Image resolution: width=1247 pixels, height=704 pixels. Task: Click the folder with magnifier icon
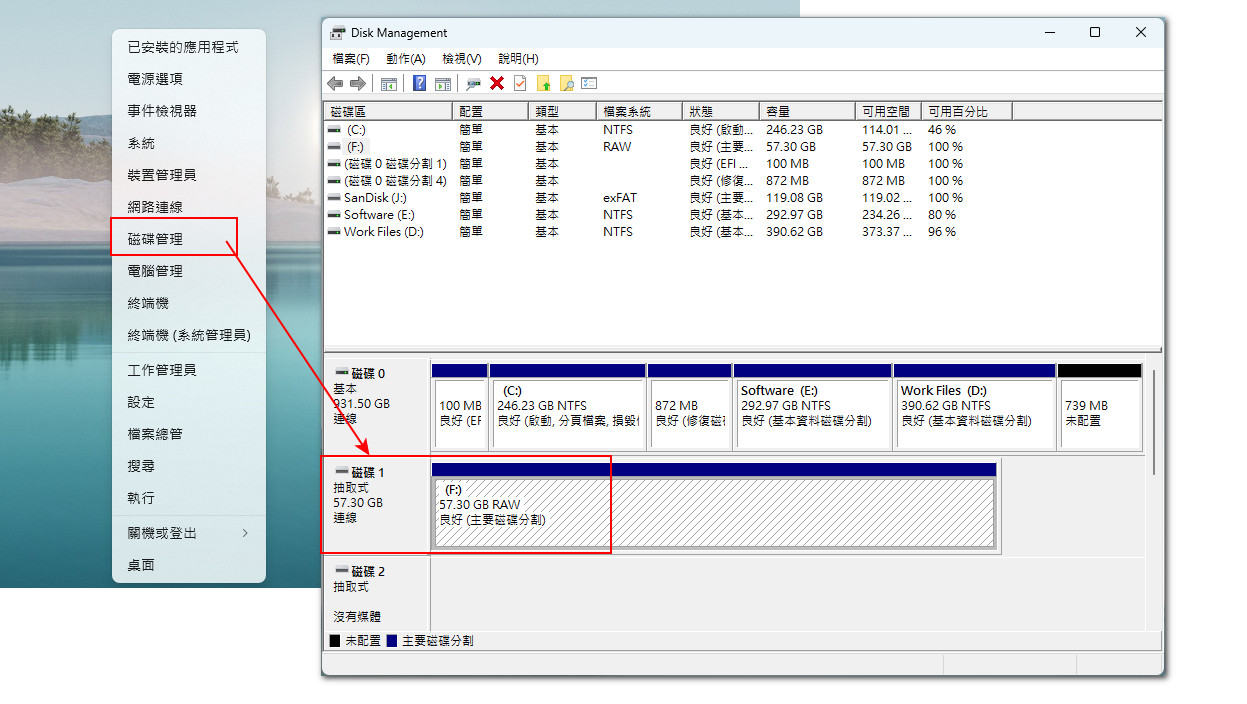pyautogui.click(x=566, y=84)
